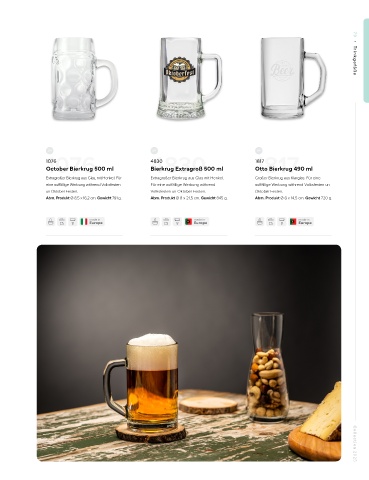The image size is (369, 480).
Task: Click the Italy flag under October Bierkrug
Action: click(x=84, y=222)
